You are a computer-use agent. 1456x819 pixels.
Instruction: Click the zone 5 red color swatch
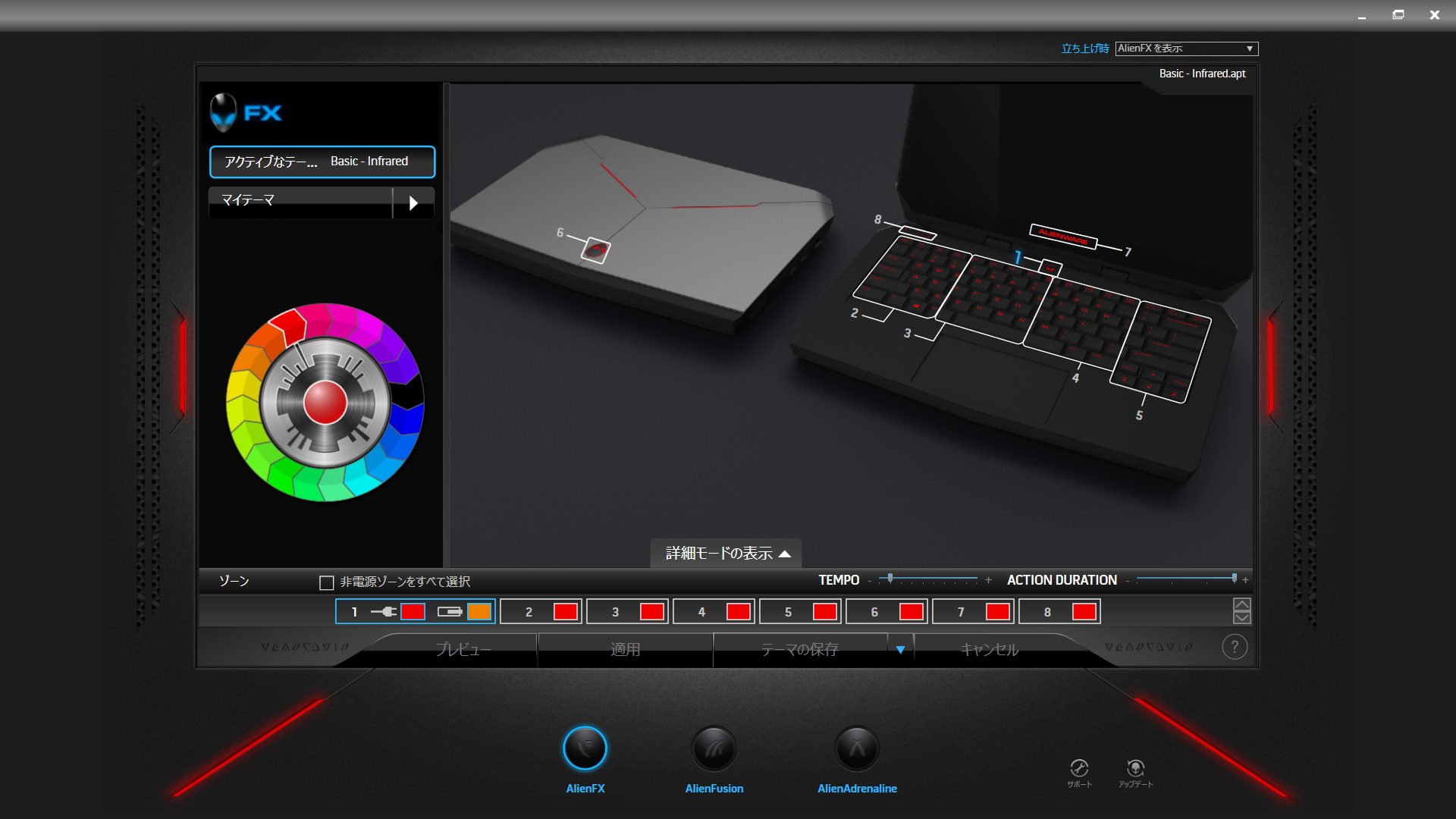pos(824,612)
